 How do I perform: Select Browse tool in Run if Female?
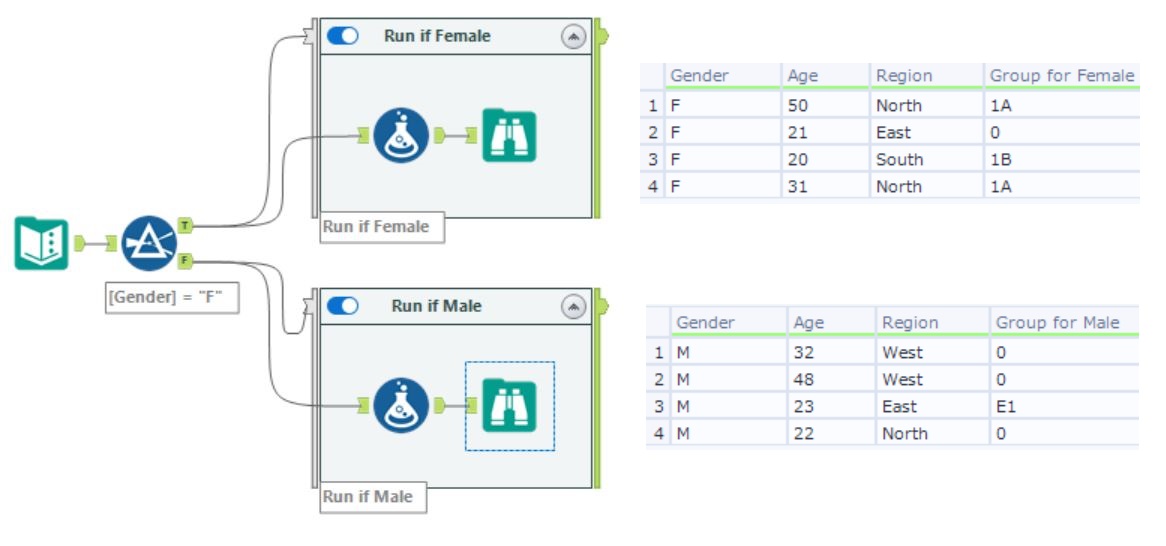(509, 135)
